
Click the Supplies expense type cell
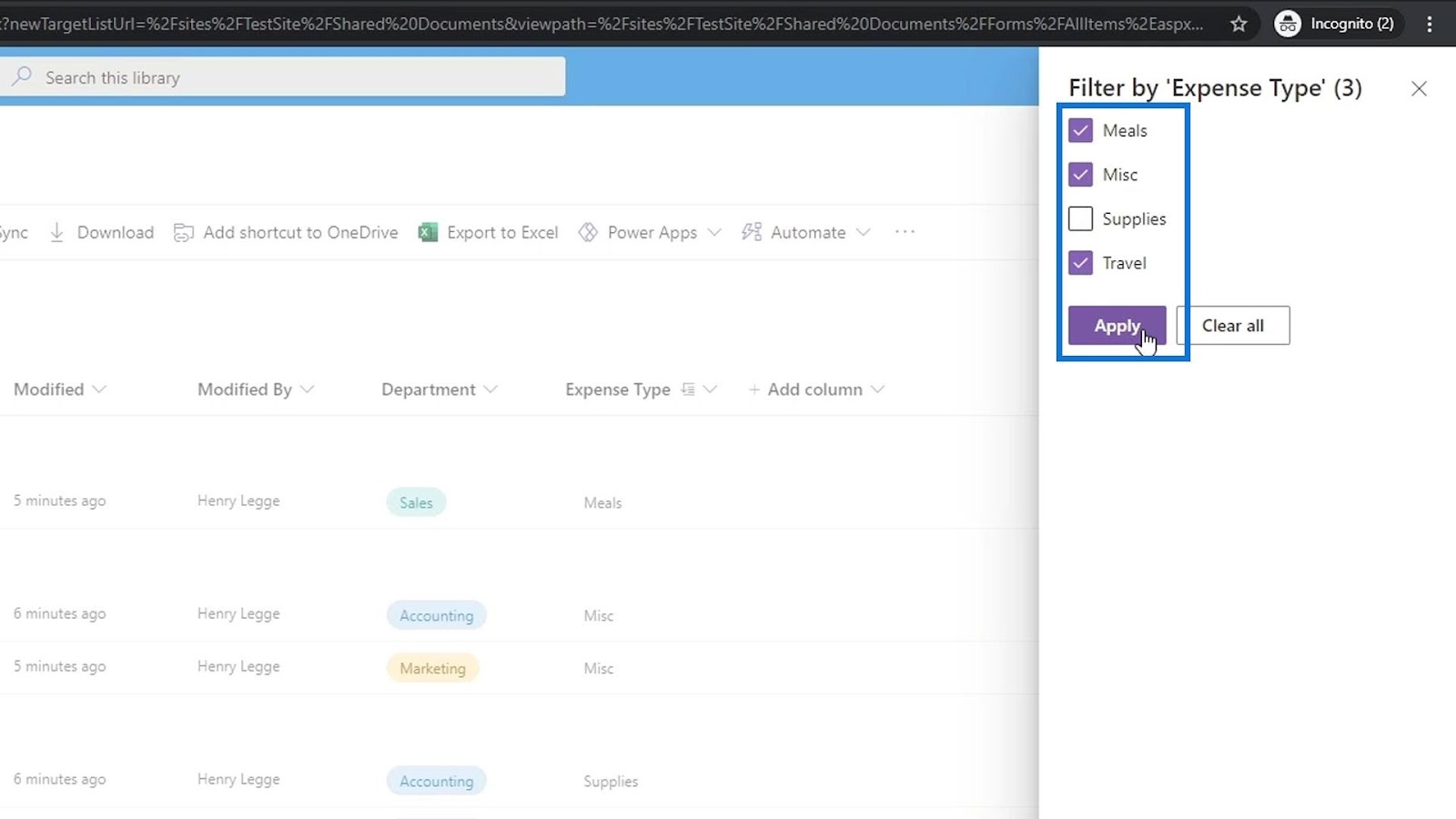click(611, 781)
